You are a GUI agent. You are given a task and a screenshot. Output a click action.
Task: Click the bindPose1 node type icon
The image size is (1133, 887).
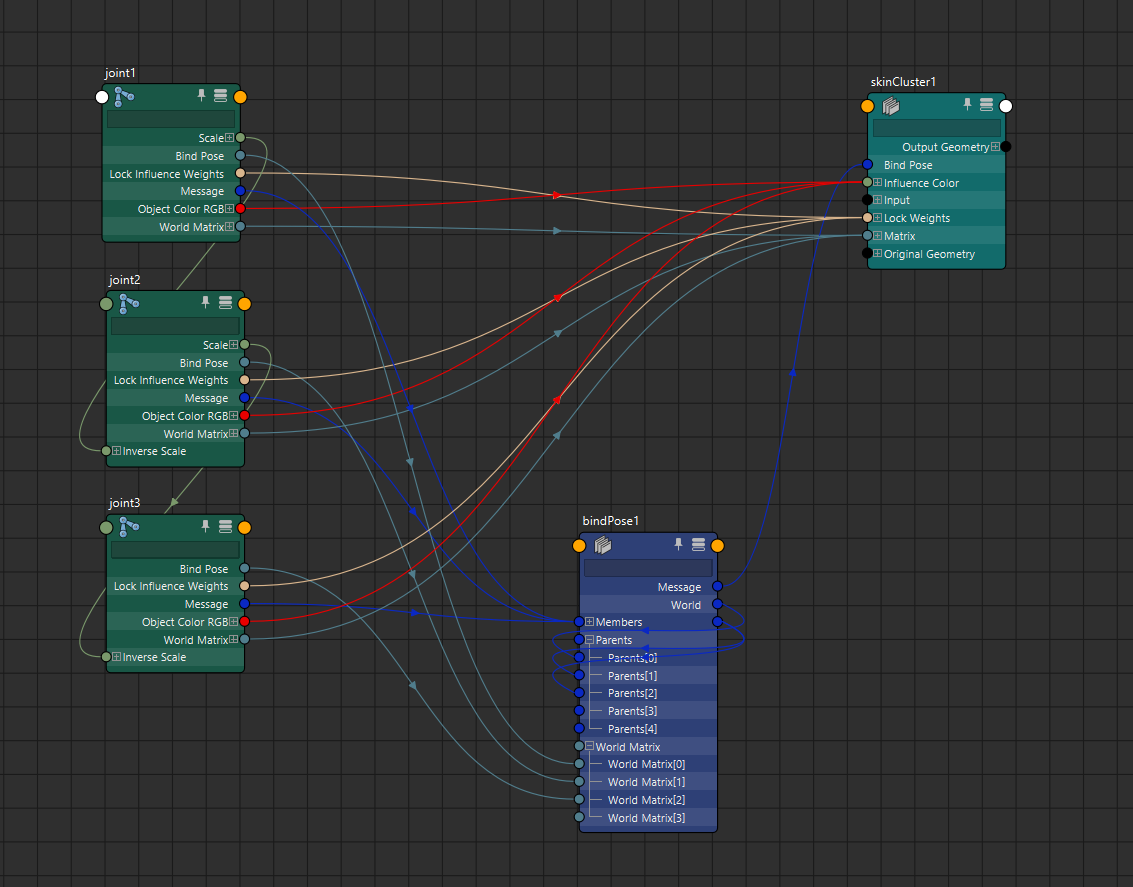[x=603, y=545]
